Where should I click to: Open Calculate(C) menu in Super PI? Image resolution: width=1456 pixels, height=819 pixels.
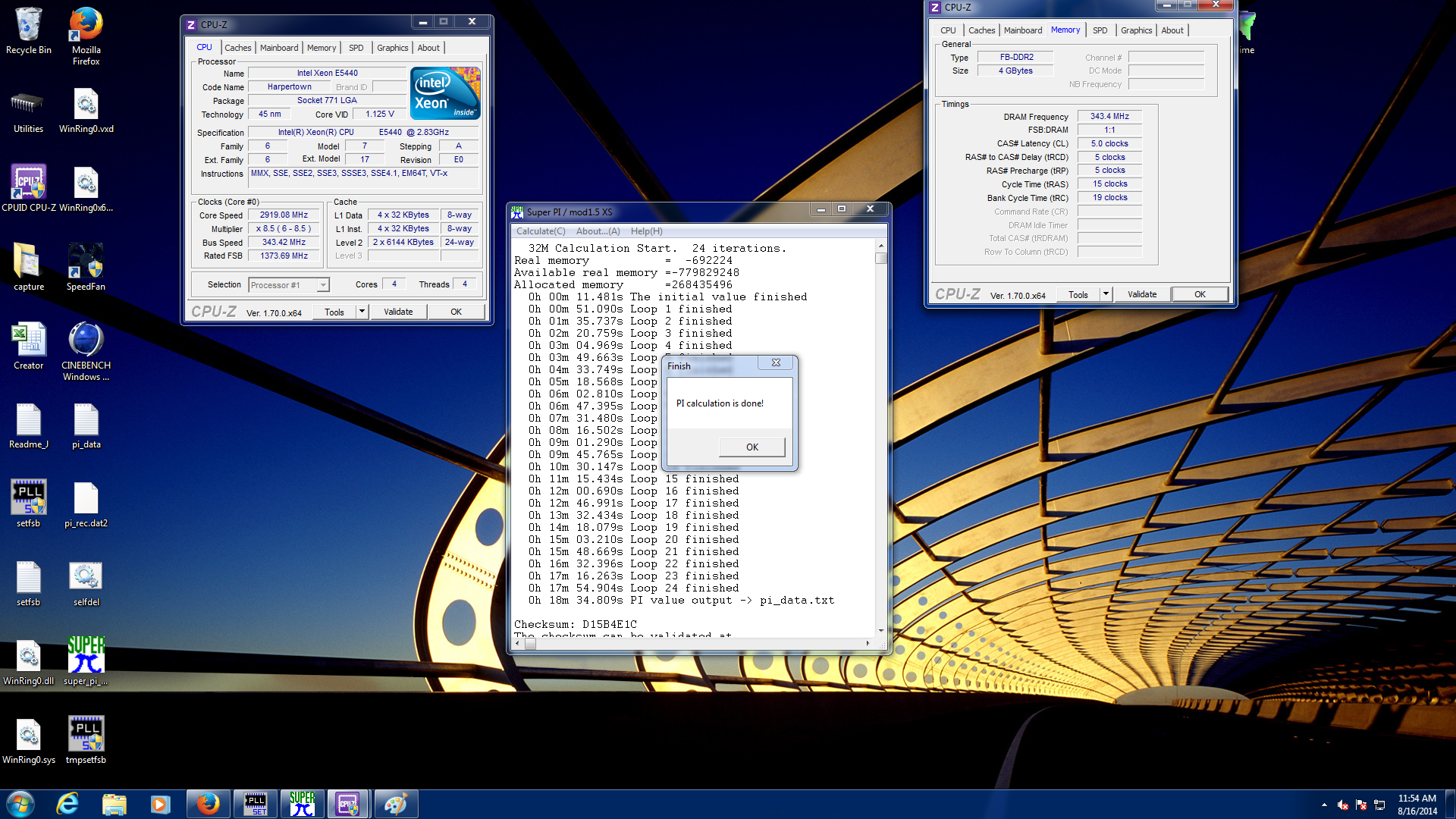pos(541,231)
